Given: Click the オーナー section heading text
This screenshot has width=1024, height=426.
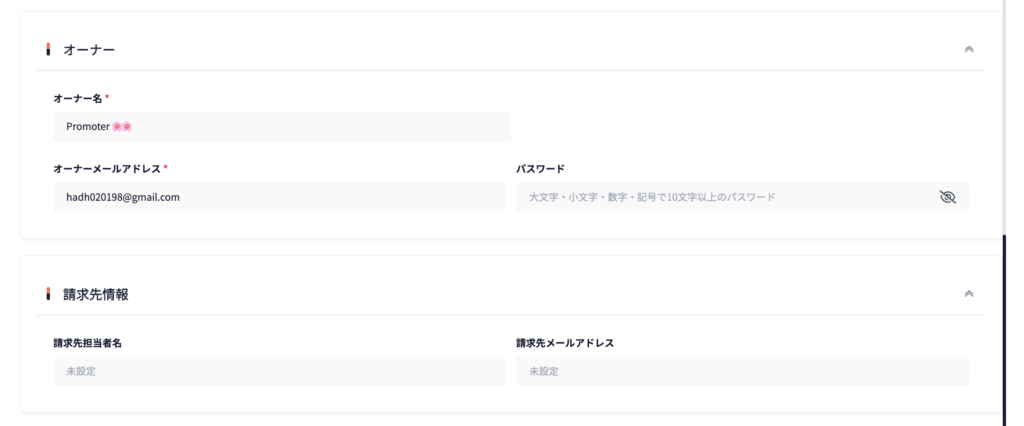Looking at the screenshot, I should pyautogui.click(x=89, y=49).
